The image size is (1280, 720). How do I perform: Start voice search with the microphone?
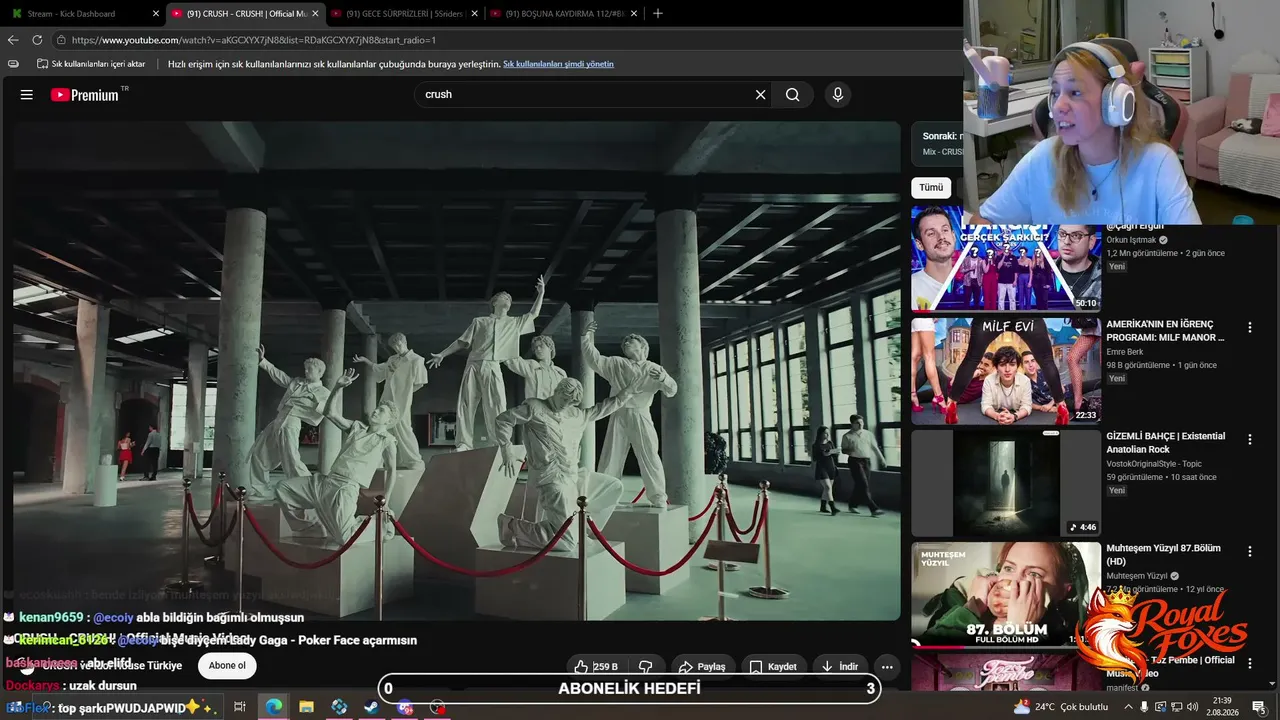[x=838, y=95]
